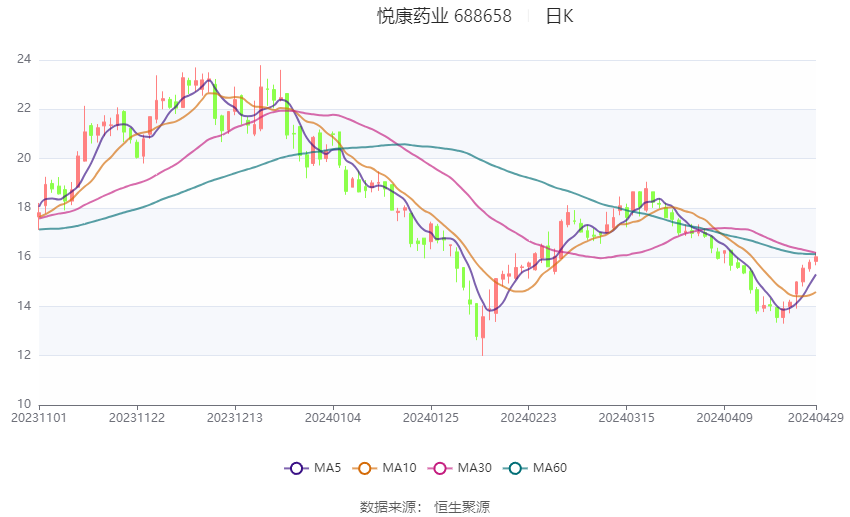Click the purple MA5 legend circle marker
This screenshot has width=850, height=517.
pyautogui.click(x=295, y=467)
